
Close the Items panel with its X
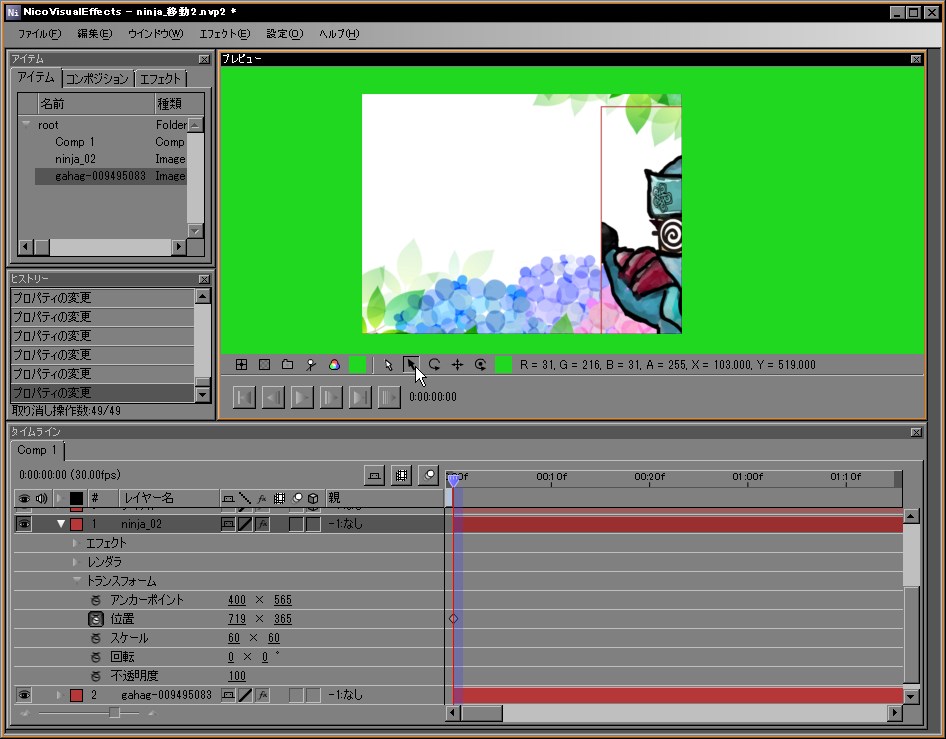point(204,59)
